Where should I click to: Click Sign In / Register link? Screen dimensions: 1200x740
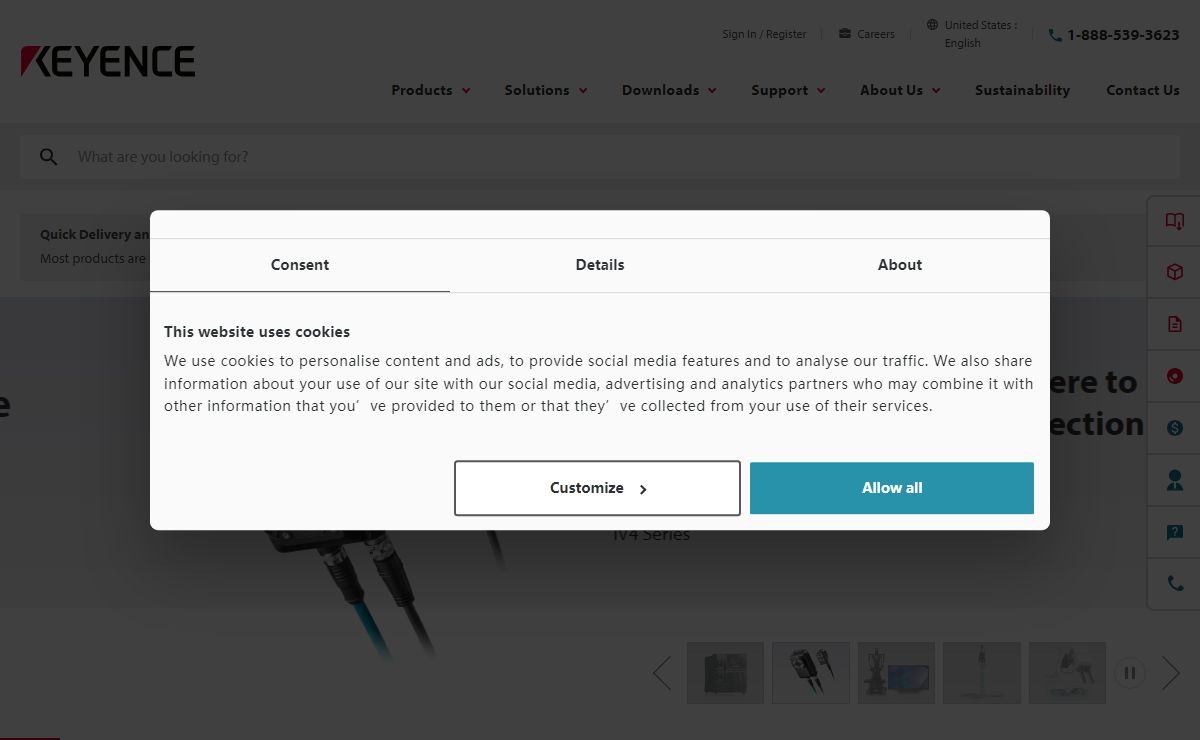tap(764, 34)
